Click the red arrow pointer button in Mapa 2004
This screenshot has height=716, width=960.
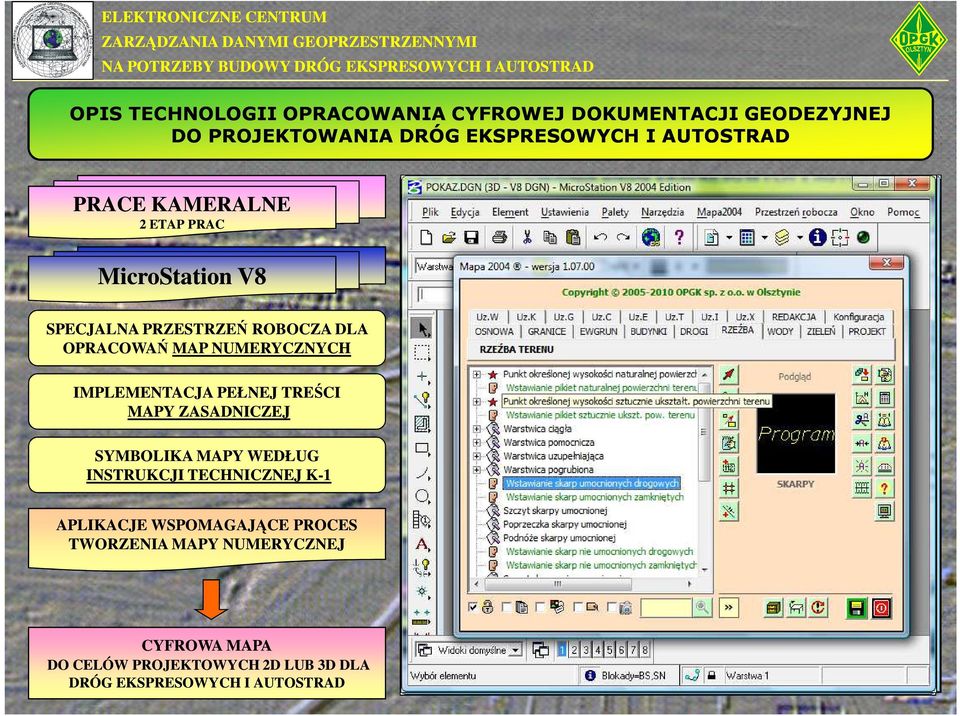coord(729,374)
